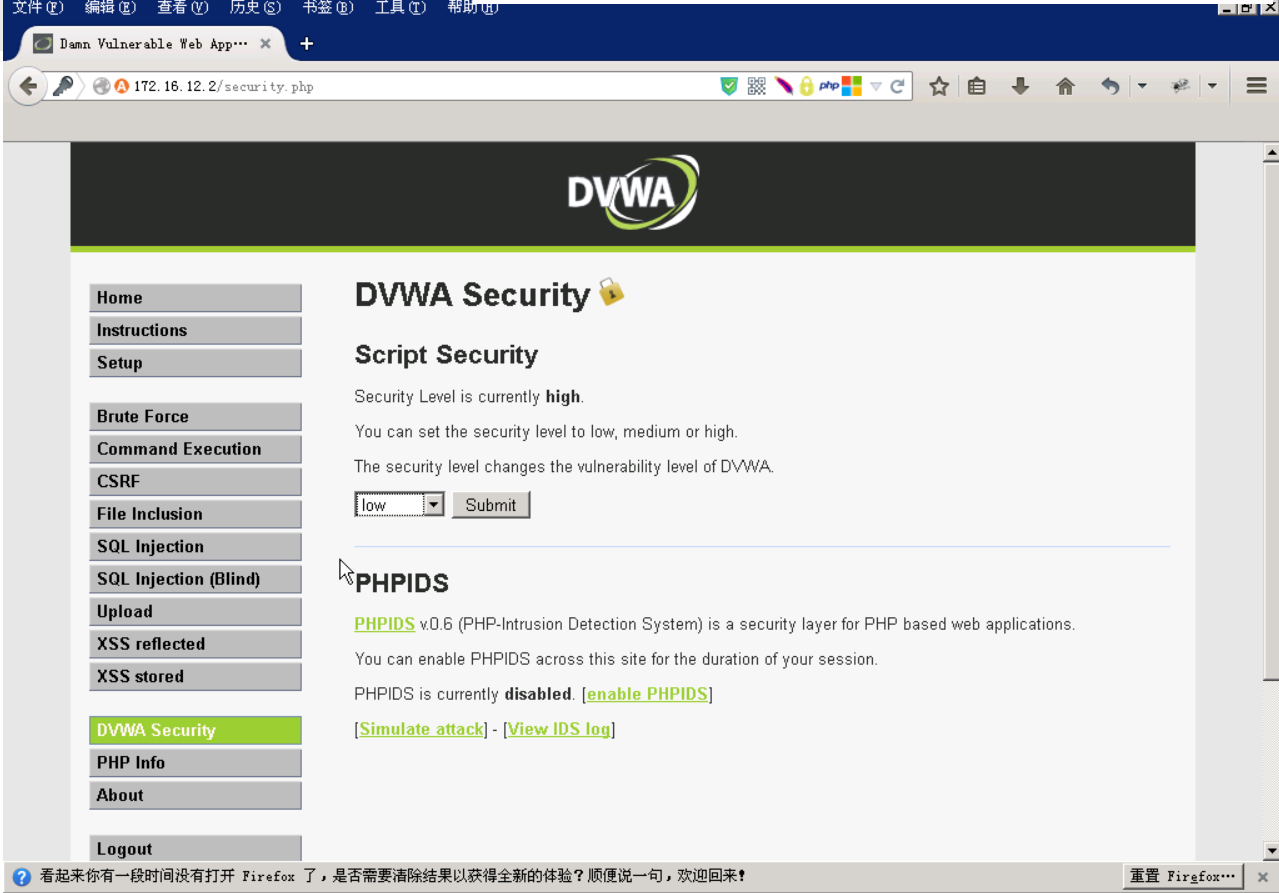Viewport: 1279px width, 893px height.
Task: Open PHP Info page
Action: click(x=195, y=763)
